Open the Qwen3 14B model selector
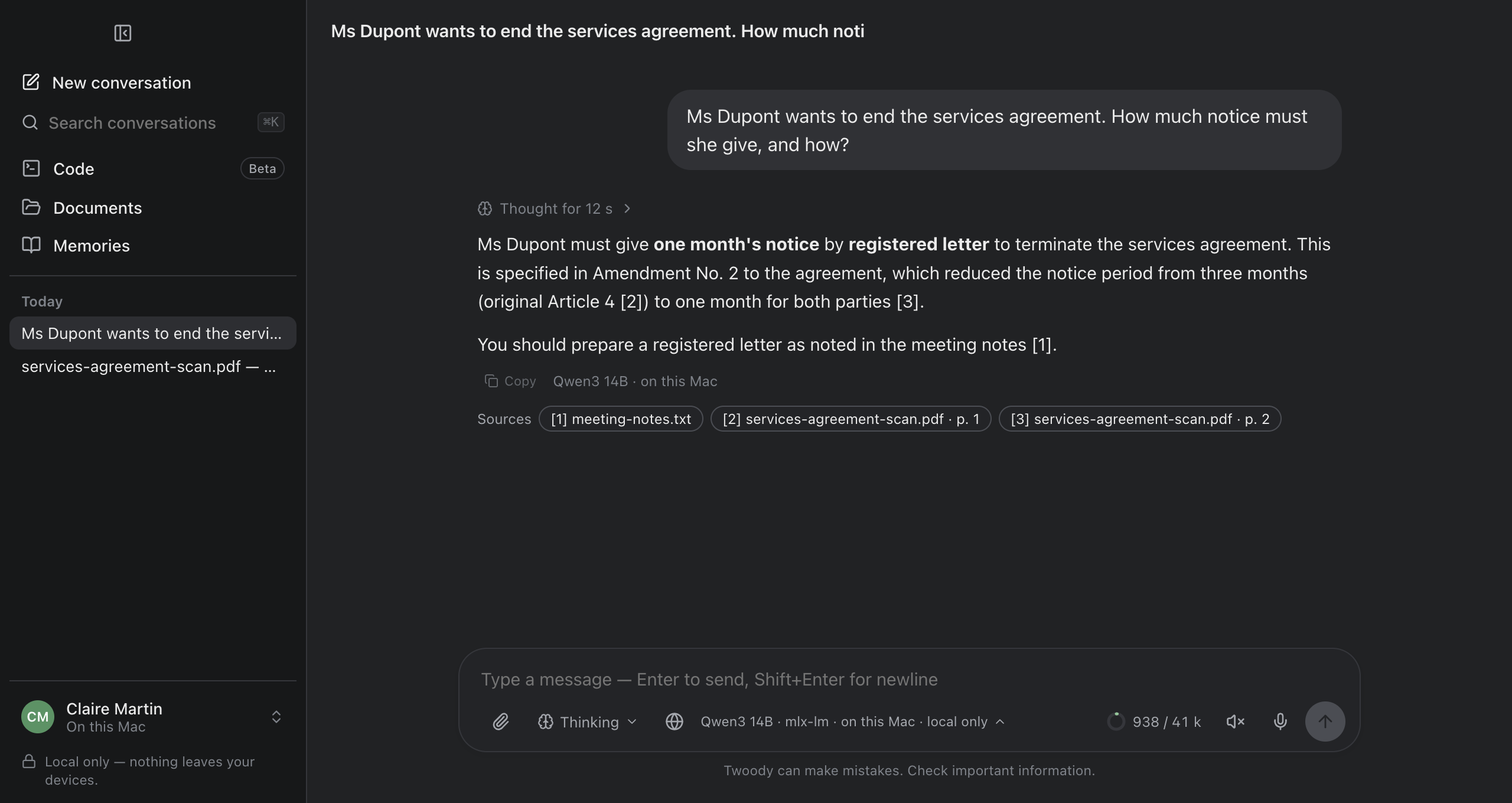 coord(852,722)
